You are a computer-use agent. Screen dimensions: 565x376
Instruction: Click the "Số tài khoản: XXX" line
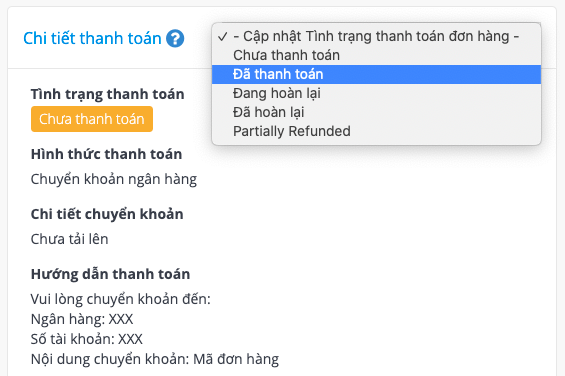(87, 339)
